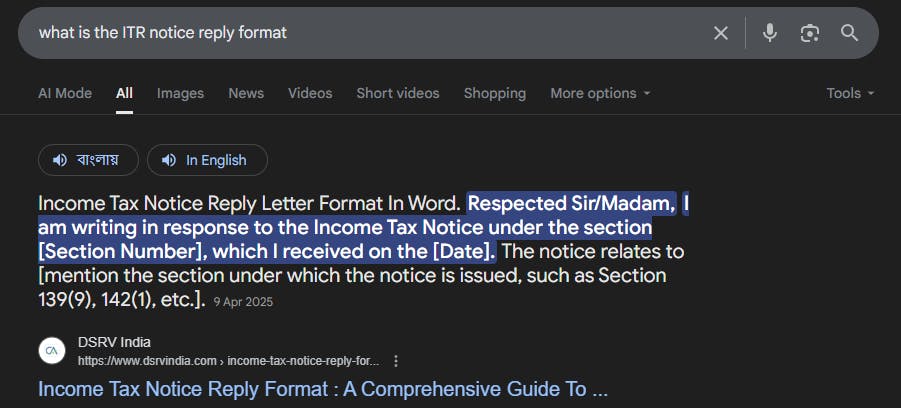Switch to AI Mode tab
This screenshot has height=408, width=901.
65,93
